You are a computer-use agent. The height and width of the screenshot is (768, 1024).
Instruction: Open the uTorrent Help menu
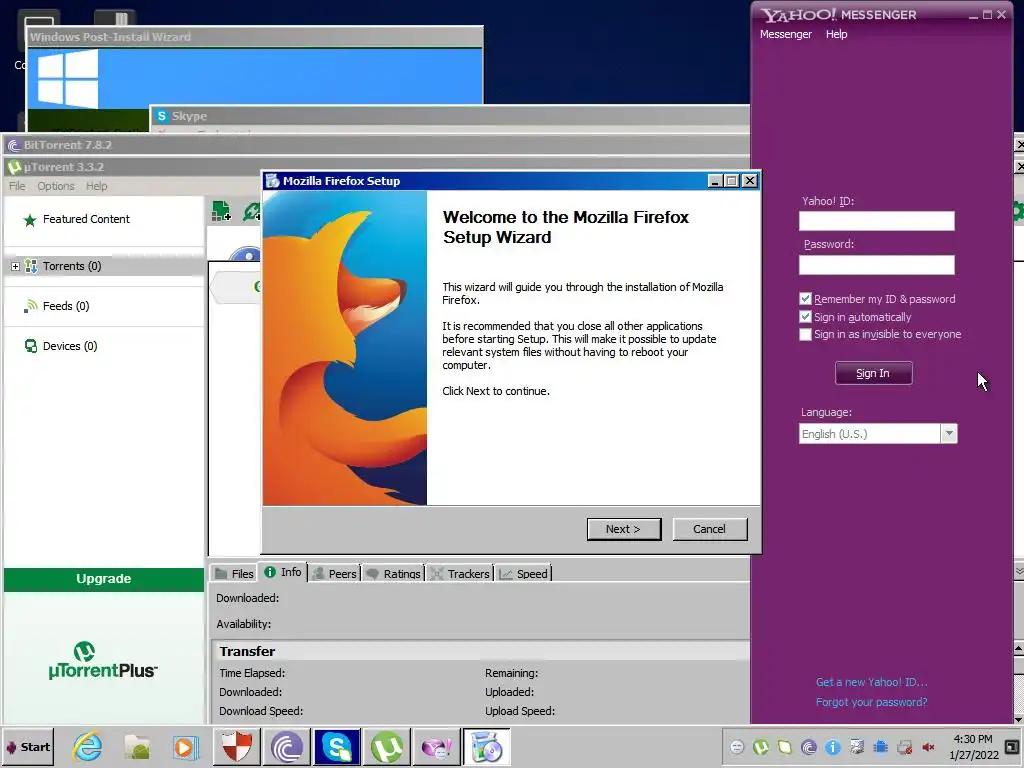click(x=97, y=186)
